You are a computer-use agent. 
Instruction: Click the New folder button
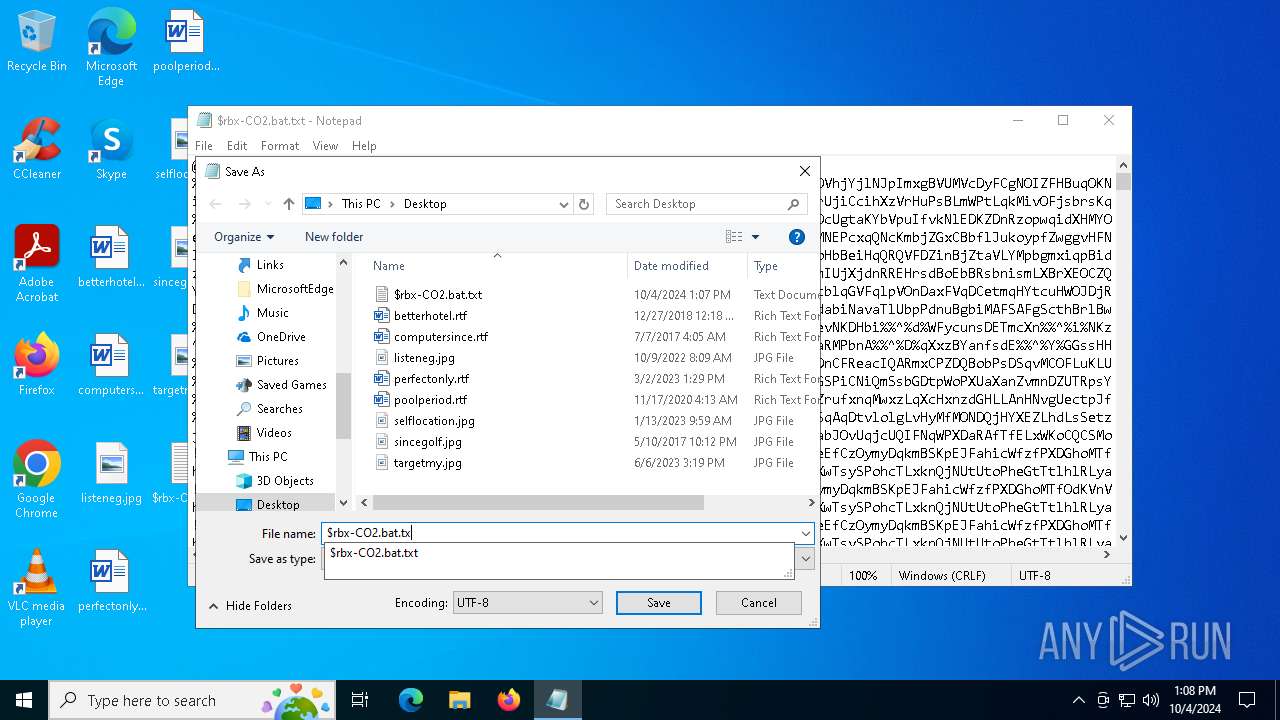pyautogui.click(x=334, y=237)
